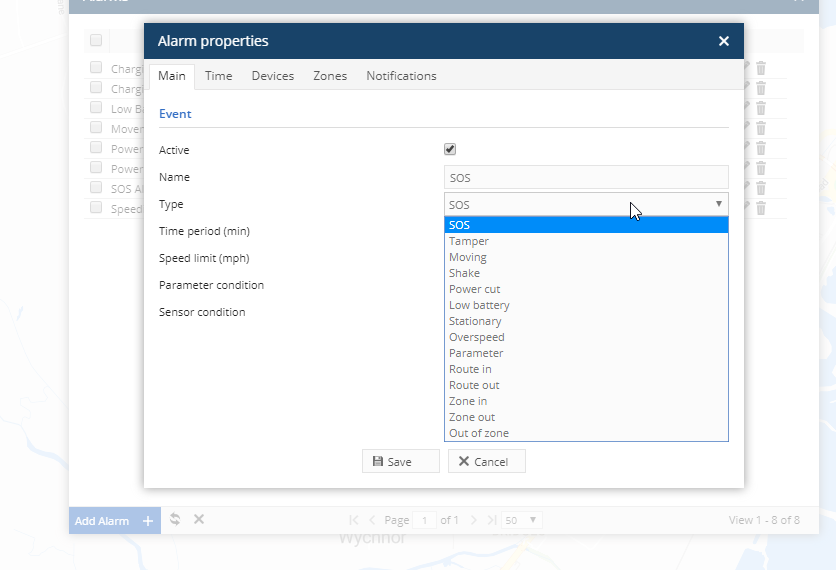This screenshot has width=836, height=570.
Task: Delete the Low Battery alarm via trash icon
Action: (x=761, y=108)
